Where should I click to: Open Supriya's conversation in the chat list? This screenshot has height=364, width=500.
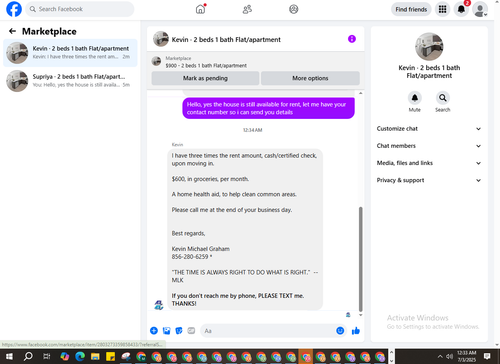70,81
